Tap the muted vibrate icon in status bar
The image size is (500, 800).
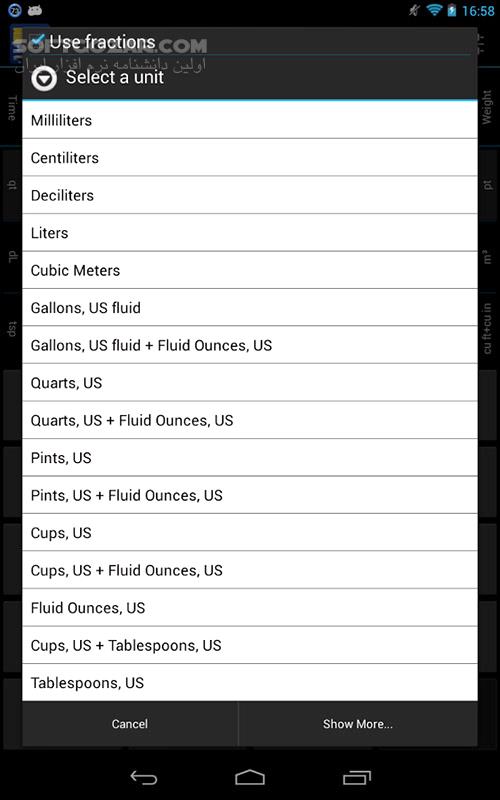[x=414, y=10]
